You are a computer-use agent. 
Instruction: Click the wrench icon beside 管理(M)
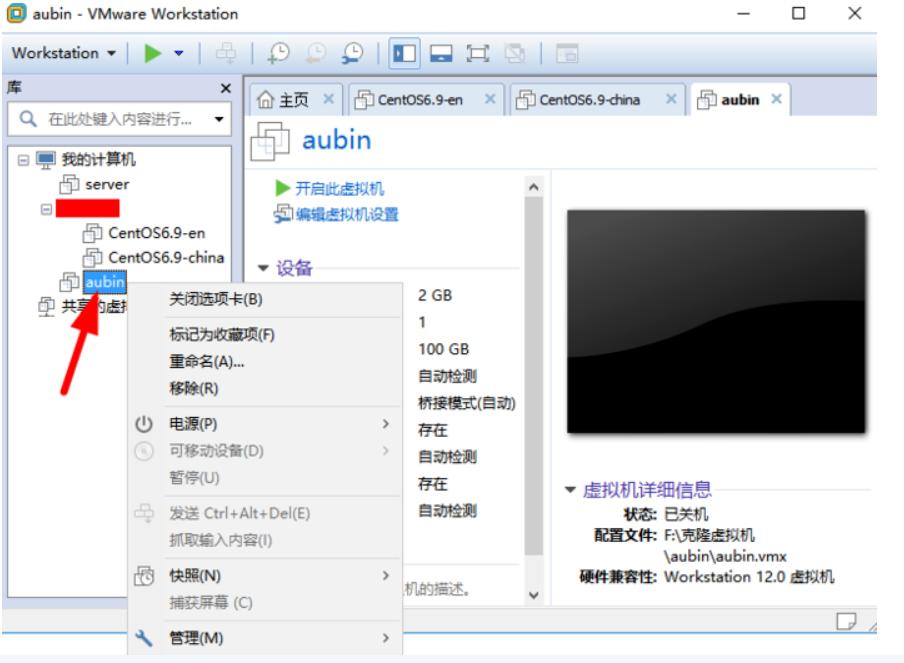click(x=144, y=638)
